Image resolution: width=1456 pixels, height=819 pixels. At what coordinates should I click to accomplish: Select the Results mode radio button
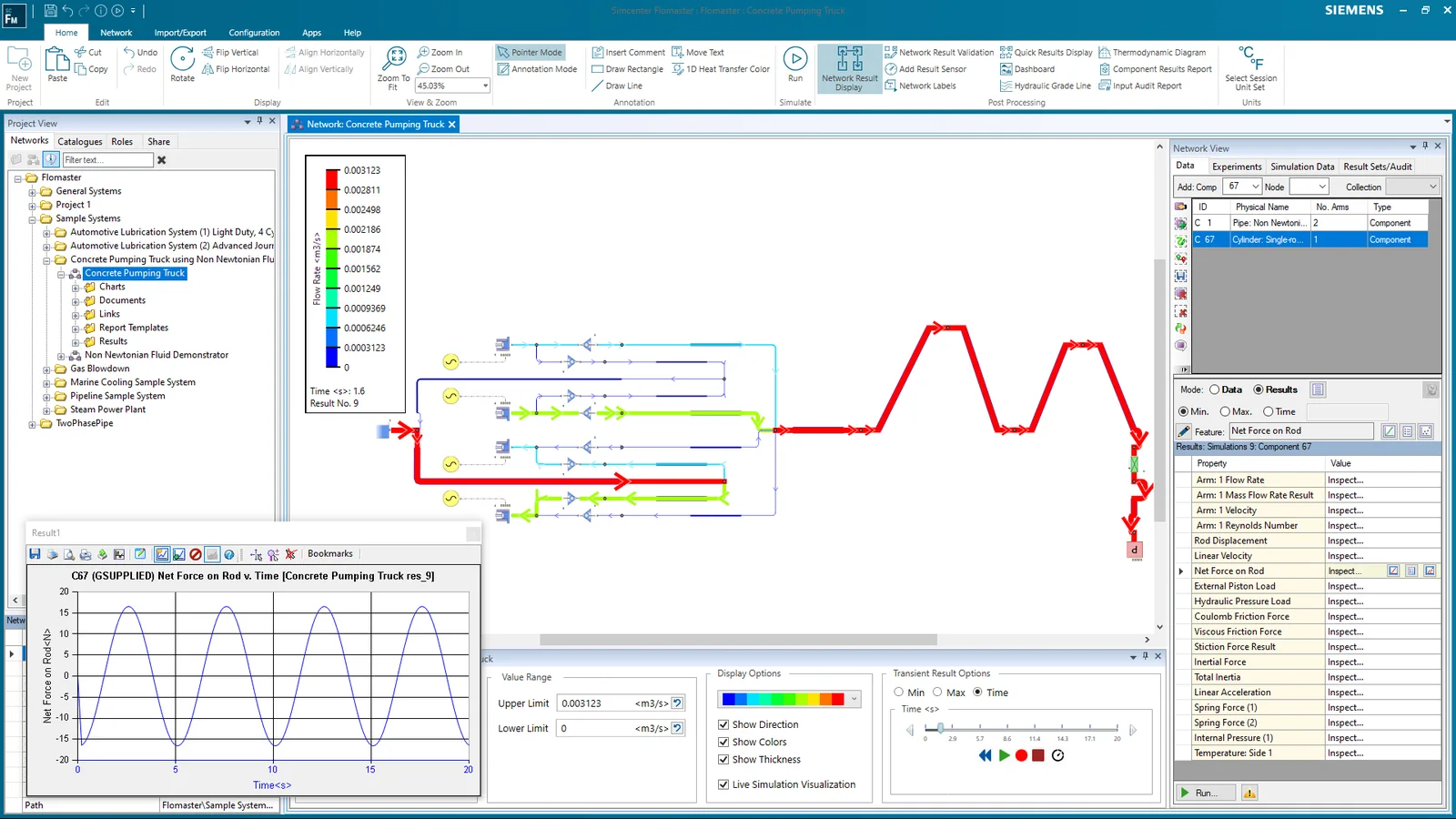pos(1259,389)
